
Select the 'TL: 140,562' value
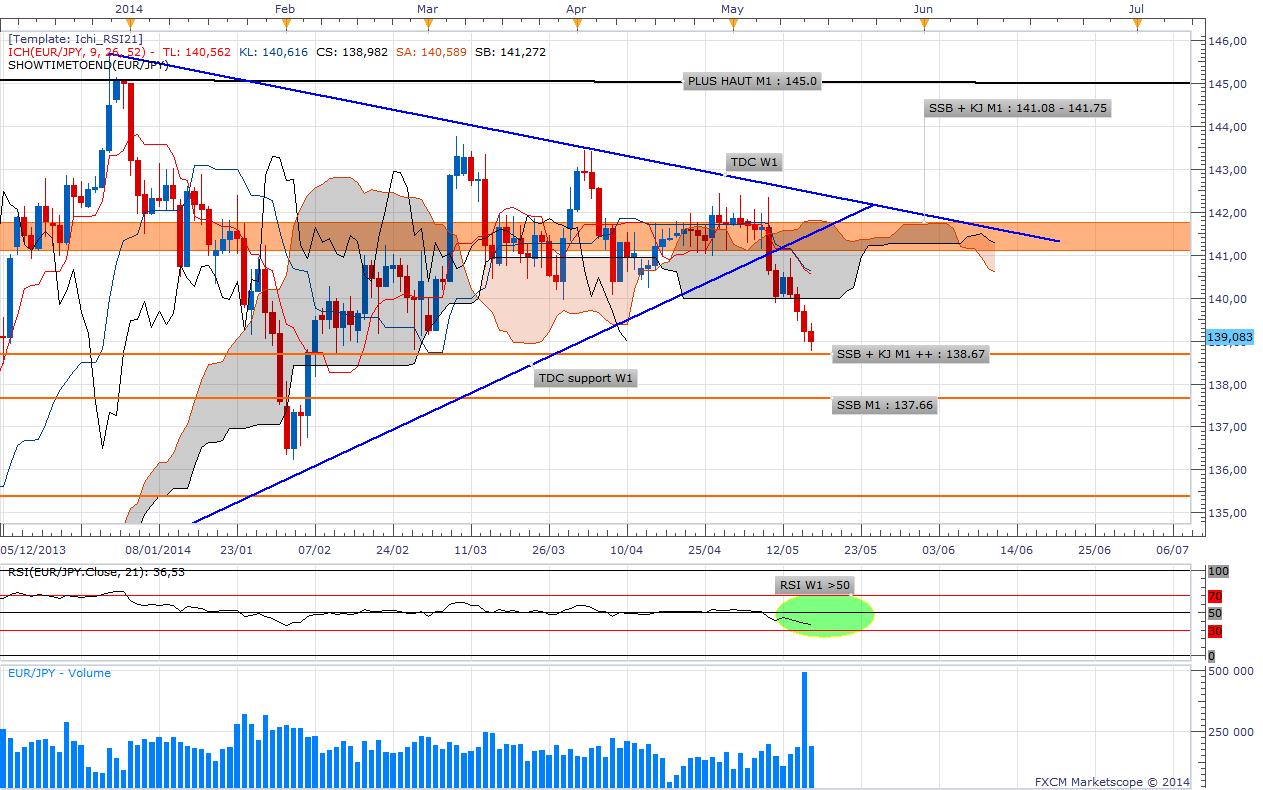(x=199, y=52)
